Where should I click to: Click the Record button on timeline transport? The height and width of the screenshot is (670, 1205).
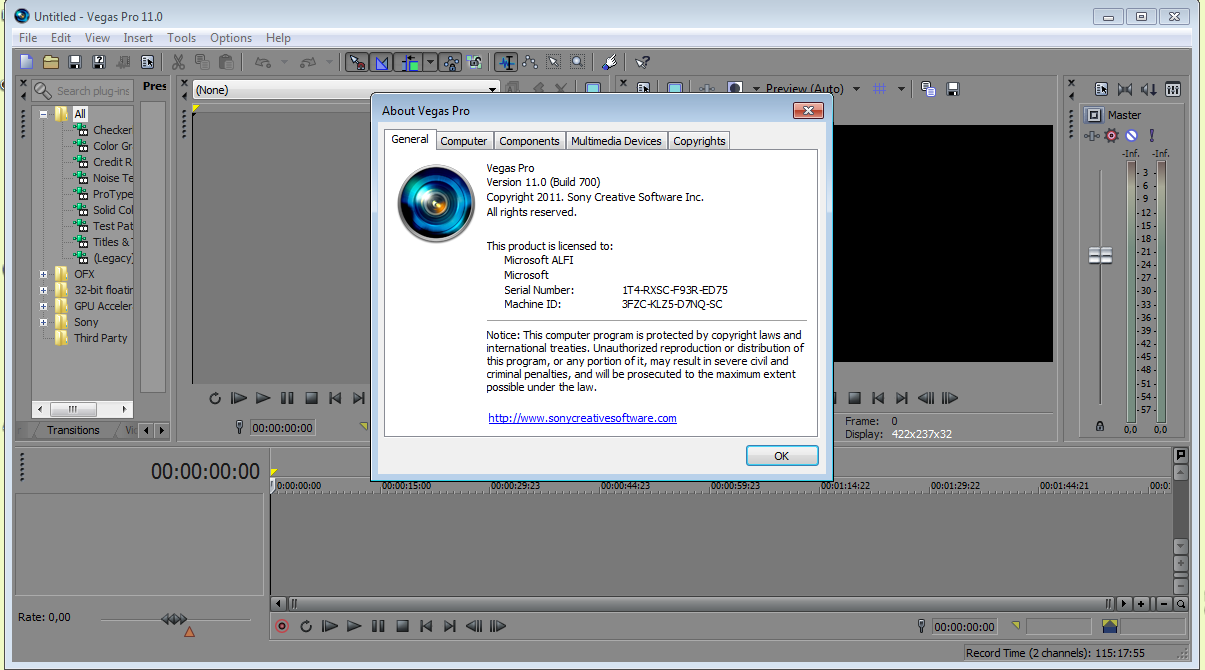pyautogui.click(x=282, y=626)
